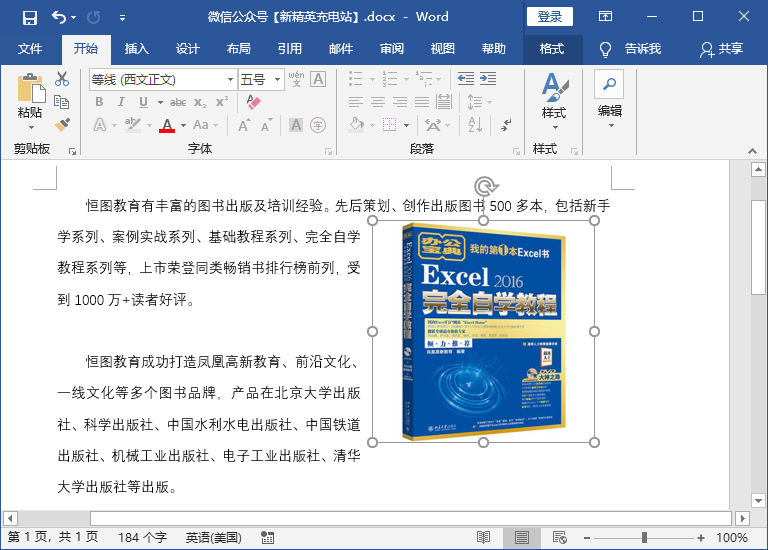Image resolution: width=768 pixels, height=550 pixels.
Task: Click the Align Left icon
Action: [x=356, y=102]
